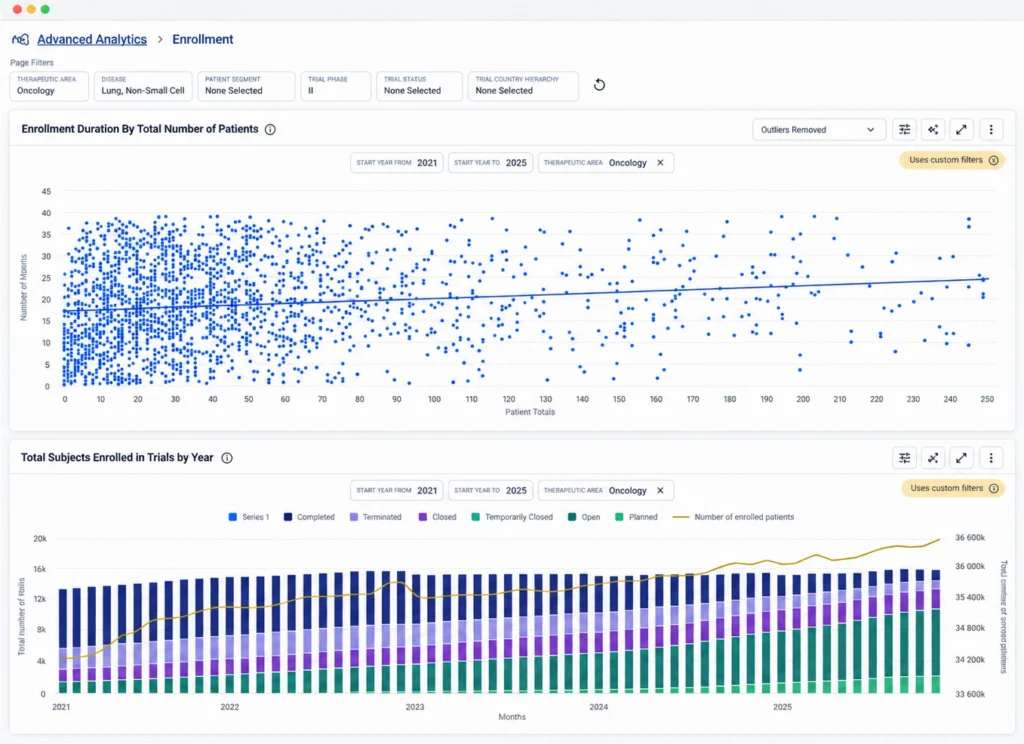Open the Trial Country Hierarchy filter
This screenshot has width=1024, height=744.
(523, 86)
